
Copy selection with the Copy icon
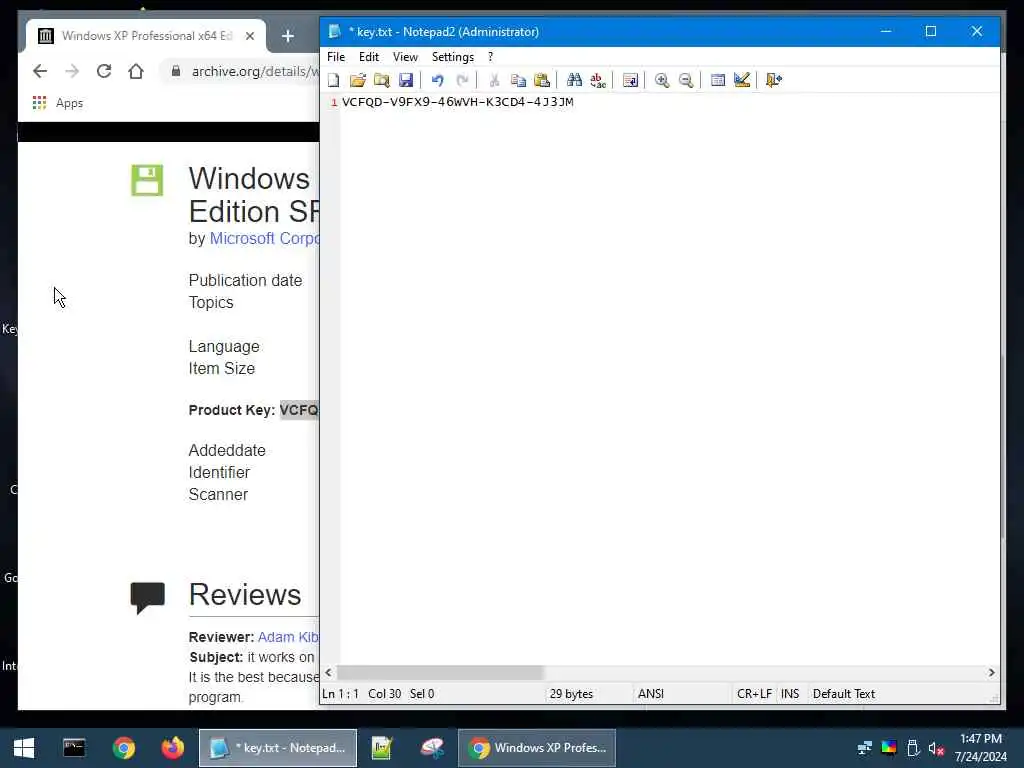pos(519,80)
